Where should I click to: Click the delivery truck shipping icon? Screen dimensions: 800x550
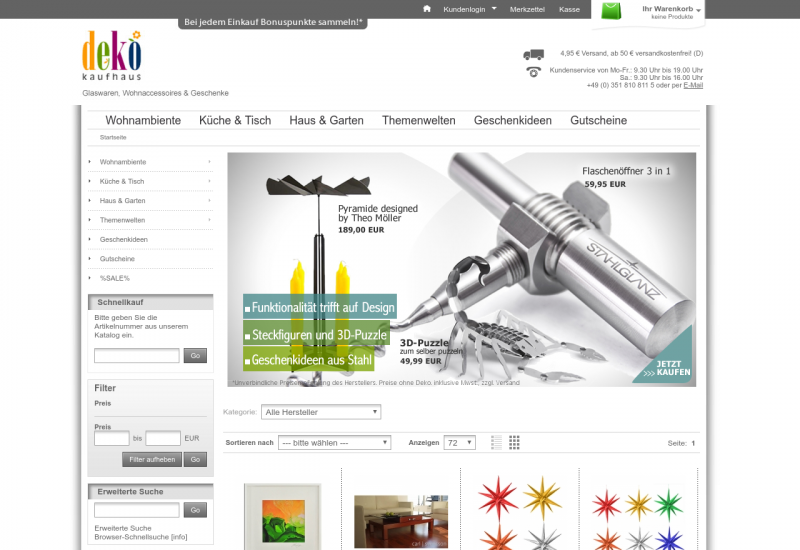[533, 54]
